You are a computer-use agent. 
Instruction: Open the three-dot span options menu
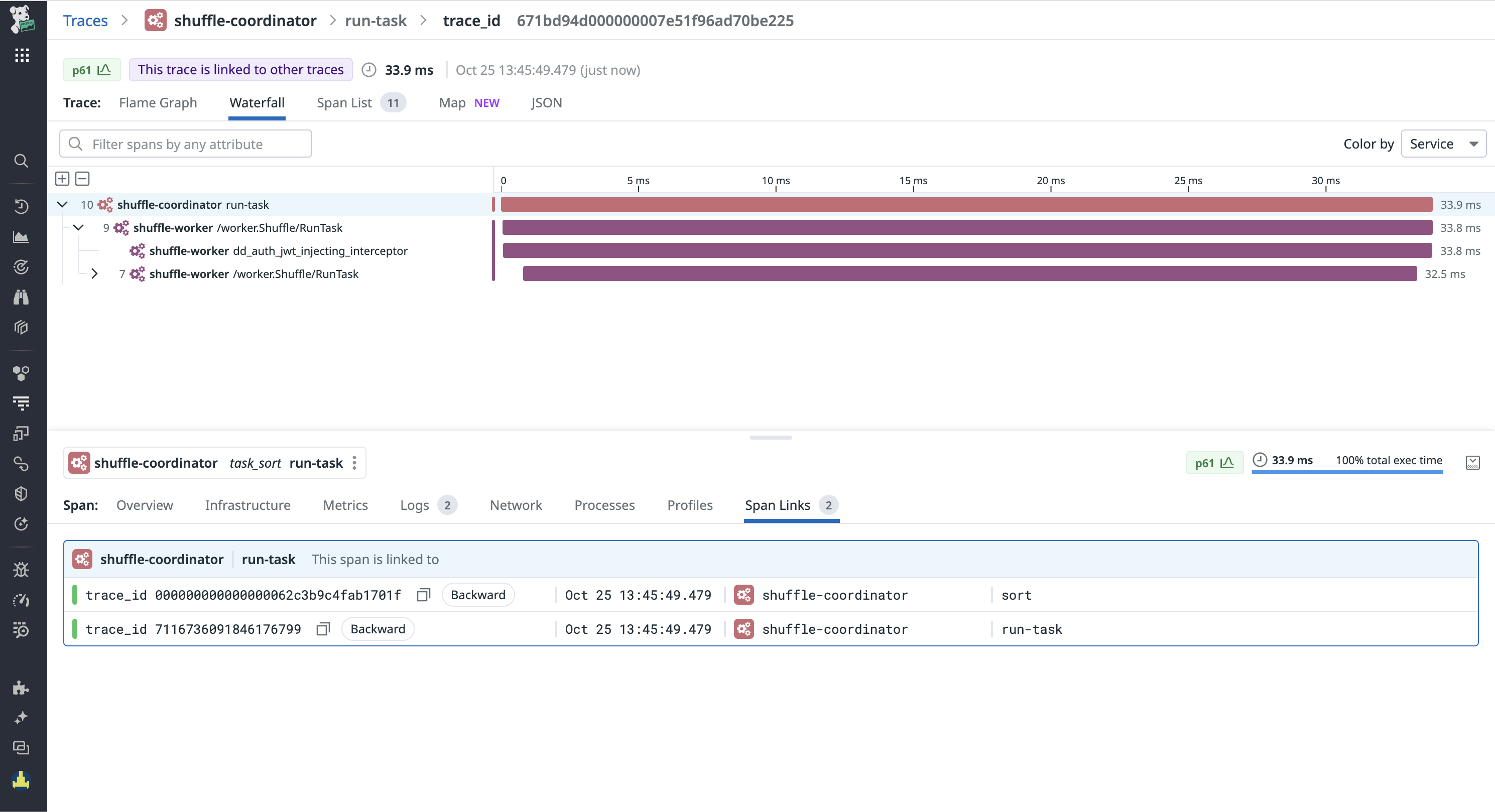click(354, 463)
